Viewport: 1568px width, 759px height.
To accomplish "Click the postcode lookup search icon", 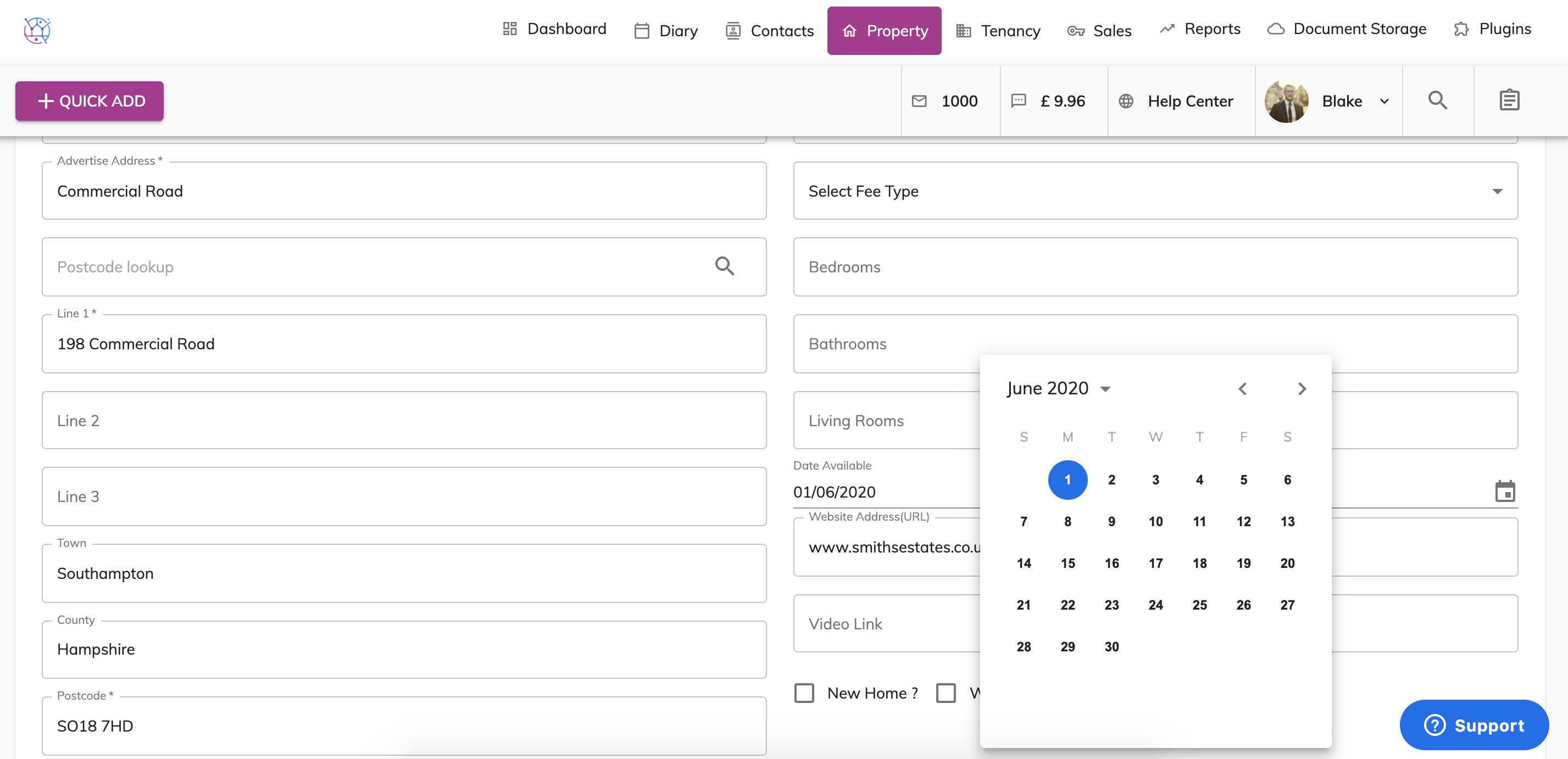I will pyautogui.click(x=724, y=266).
